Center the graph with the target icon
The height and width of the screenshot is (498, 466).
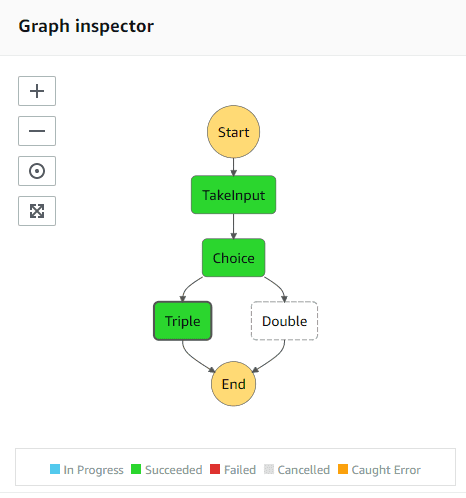(x=37, y=171)
